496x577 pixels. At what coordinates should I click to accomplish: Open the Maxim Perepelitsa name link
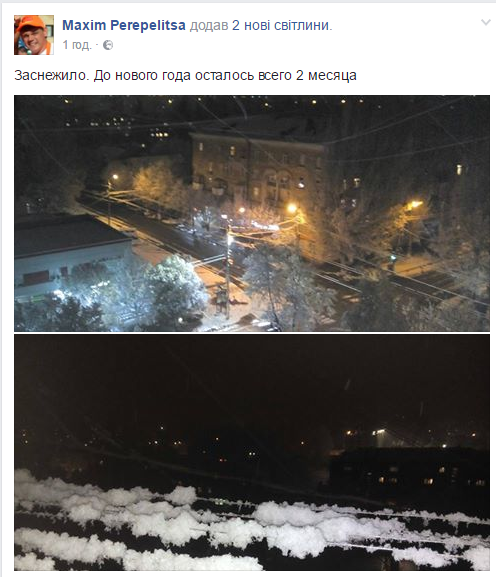point(124,25)
